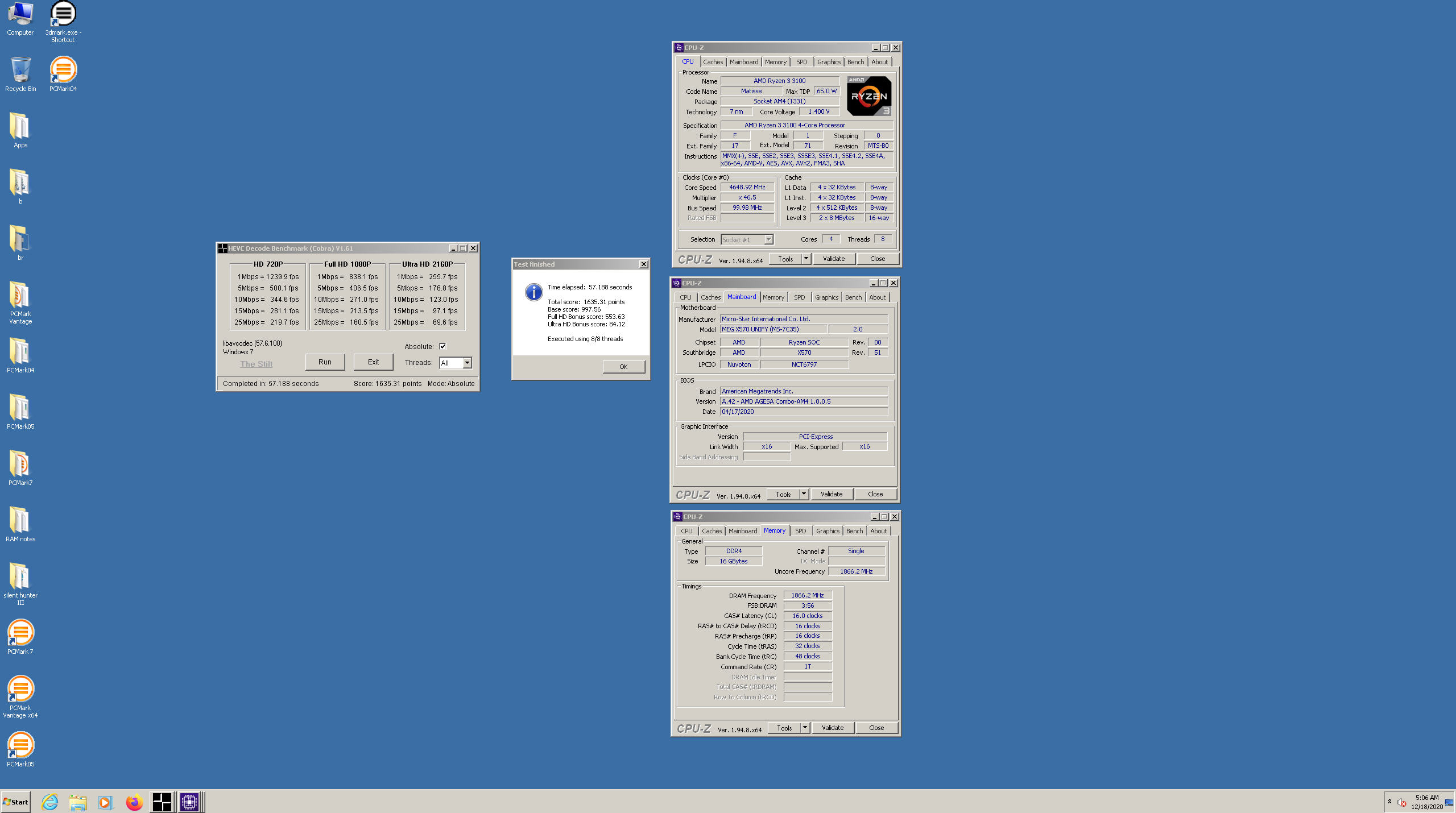Open the folder named br
1456x813 pixels.
(x=20, y=242)
